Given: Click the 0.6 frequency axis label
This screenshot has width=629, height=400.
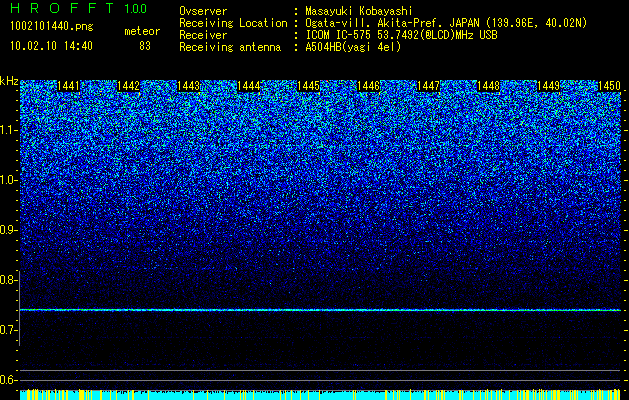Looking at the screenshot, I should coord(8,380).
